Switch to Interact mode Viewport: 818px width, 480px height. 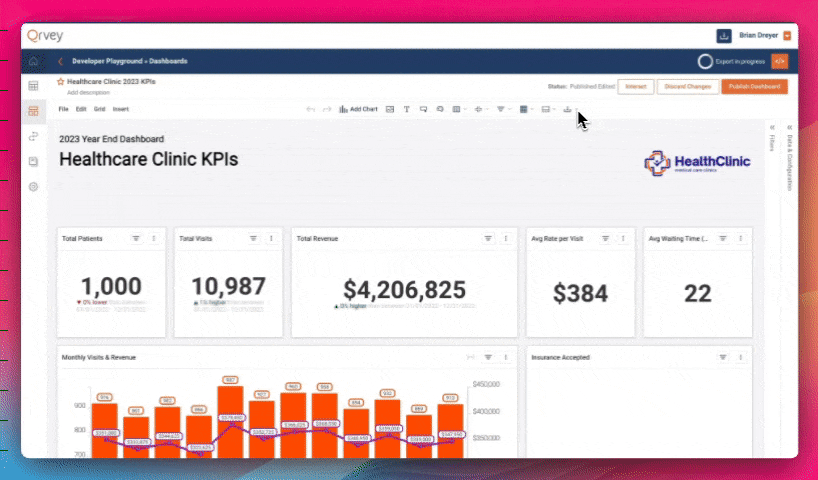[x=635, y=87]
